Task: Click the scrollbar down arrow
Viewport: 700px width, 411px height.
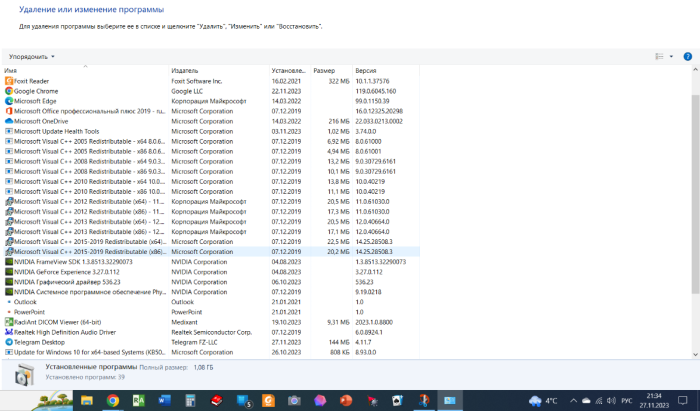Action: point(694,352)
